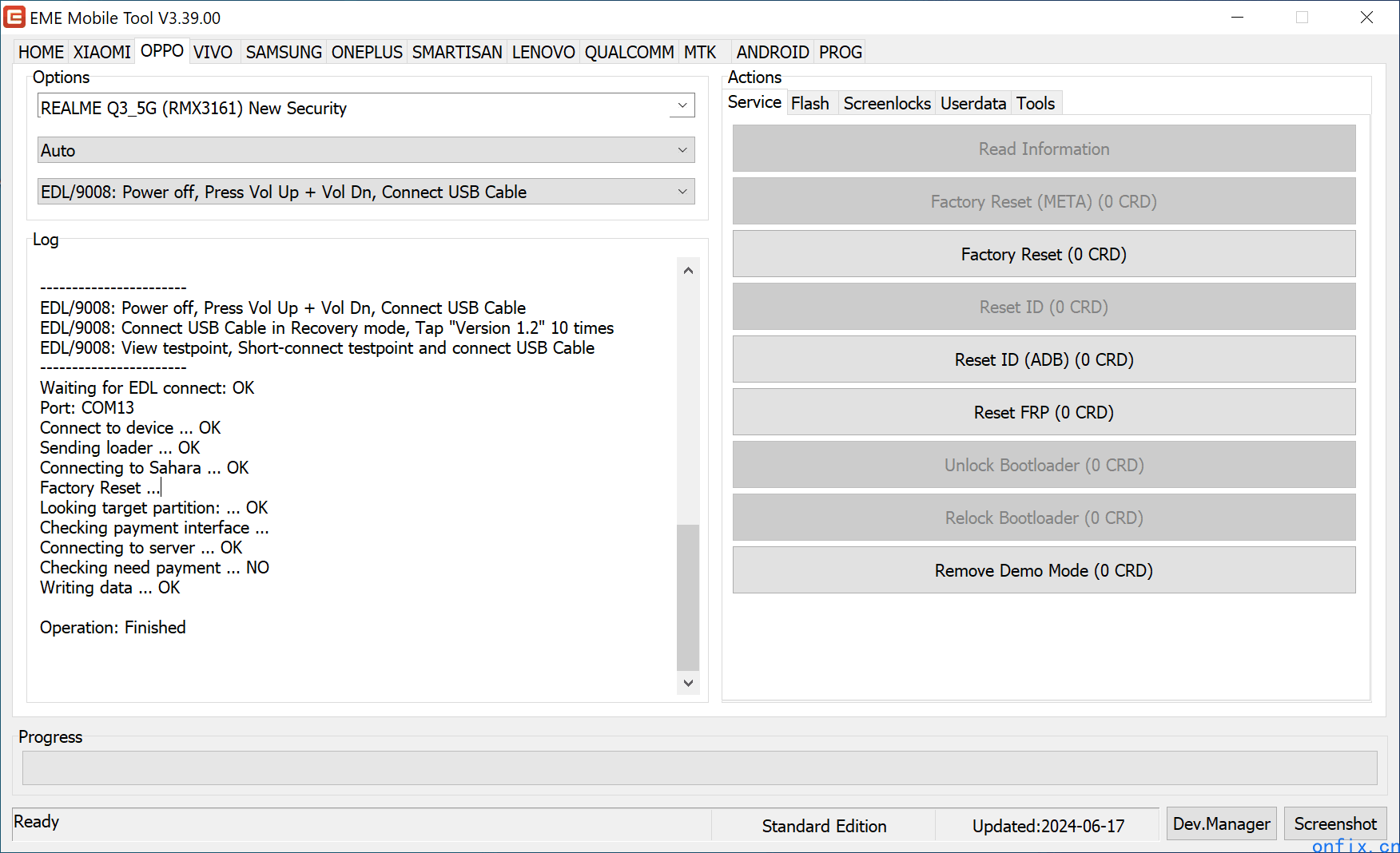Click 'Checking need payment ... NO' log line

coord(154,568)
